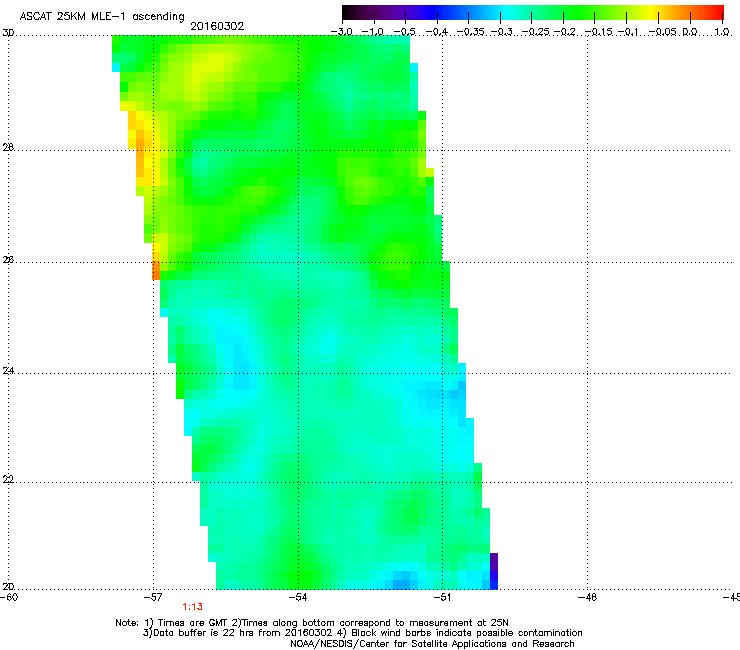Click the colorbar label '0.0'
The image size is (740, 650).
click(x=690, y=32)
